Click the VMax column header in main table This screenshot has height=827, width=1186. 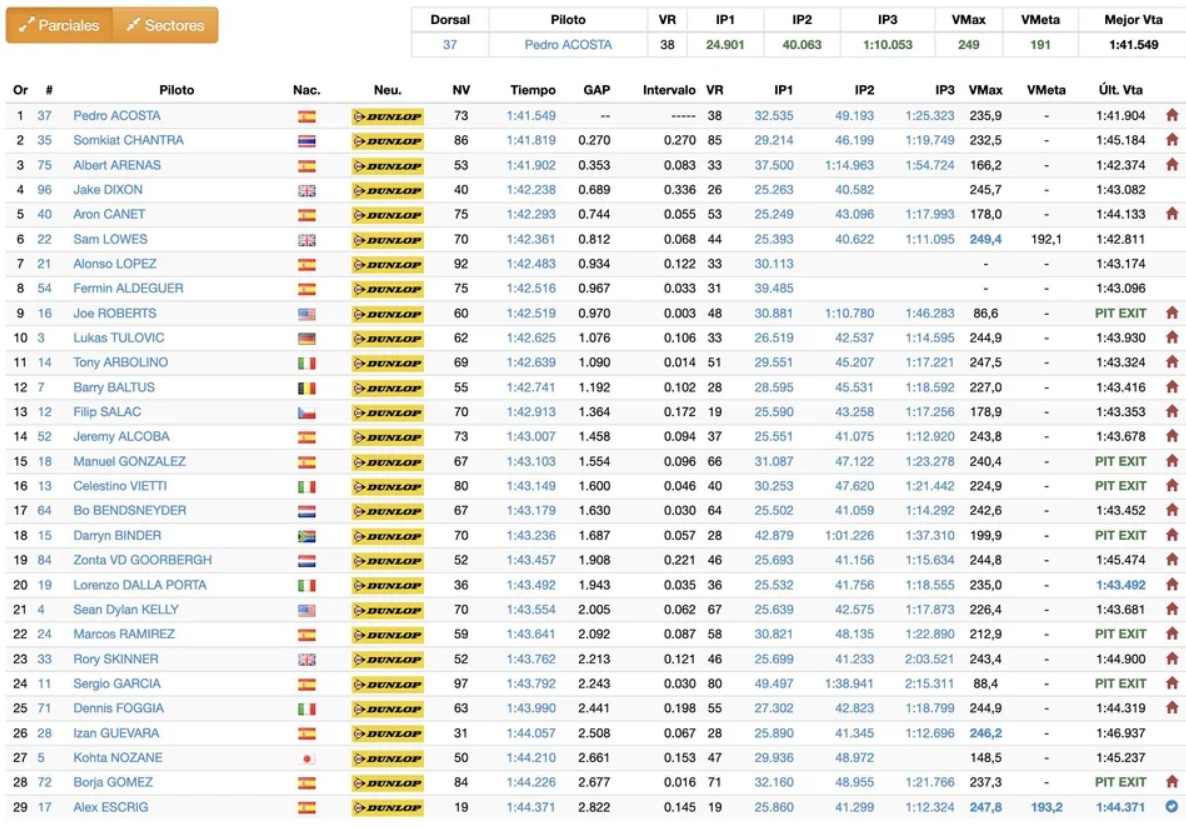point(985,90)
